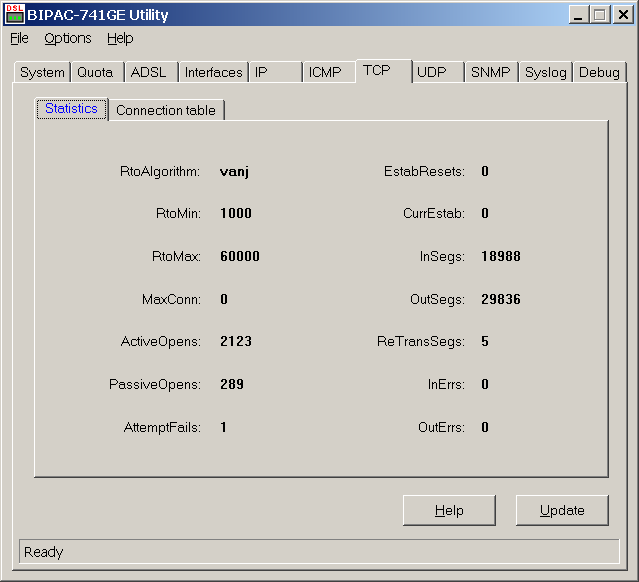Click the 'PassiveOpens:' label
This screenshot has width=639, height=582.
pyautogui.click(x=155, y=384)
